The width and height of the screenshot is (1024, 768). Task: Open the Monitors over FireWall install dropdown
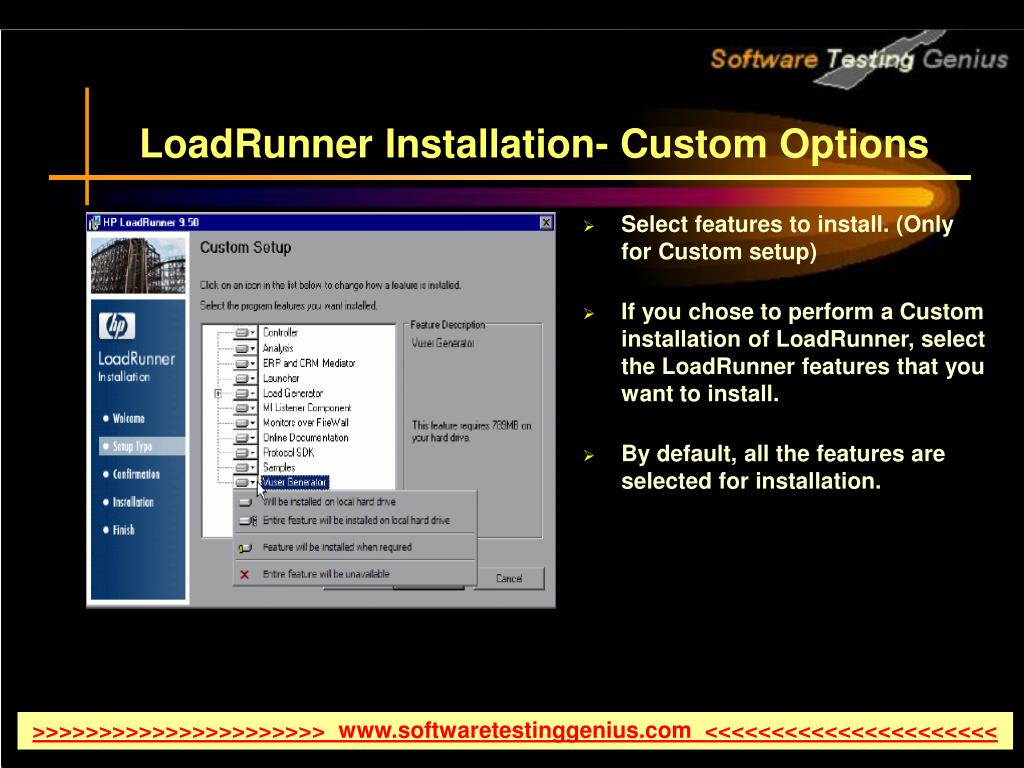tap(246, 423)
